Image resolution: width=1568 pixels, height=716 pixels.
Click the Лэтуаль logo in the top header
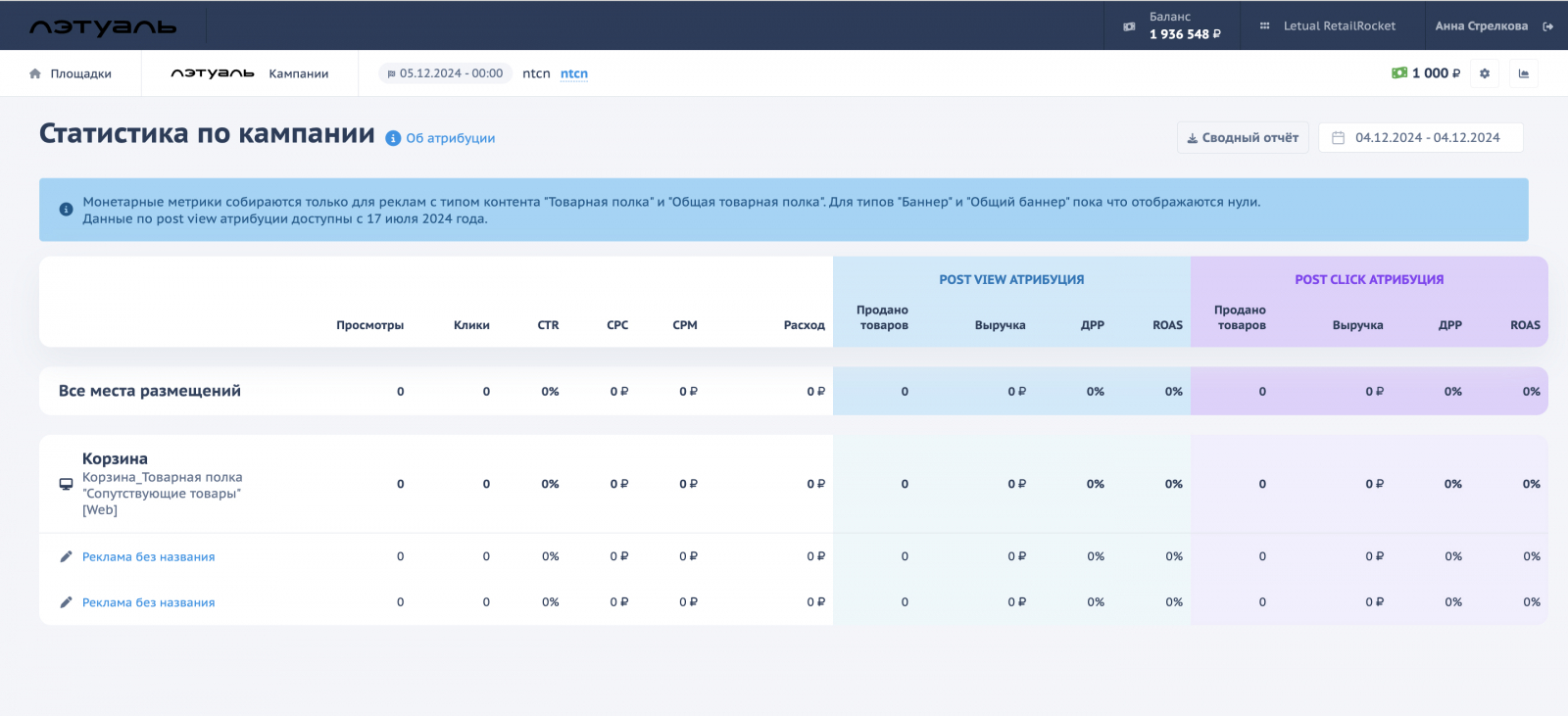pyautogui.click(x=103, y=26)
